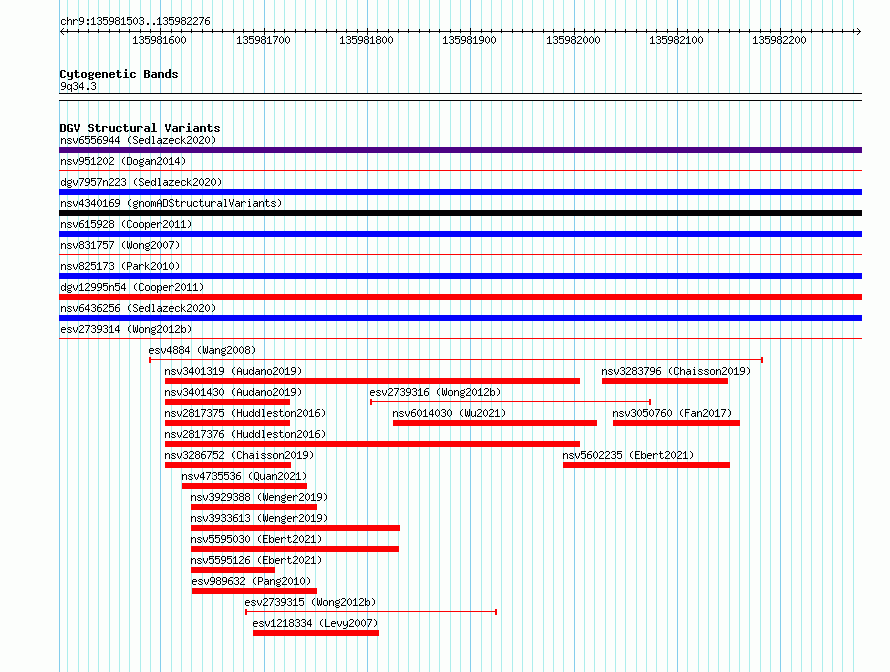Viewport: 890px width, 672px height.
Task: Select the red bar under nsv5602235
Action: coord(646,465)
